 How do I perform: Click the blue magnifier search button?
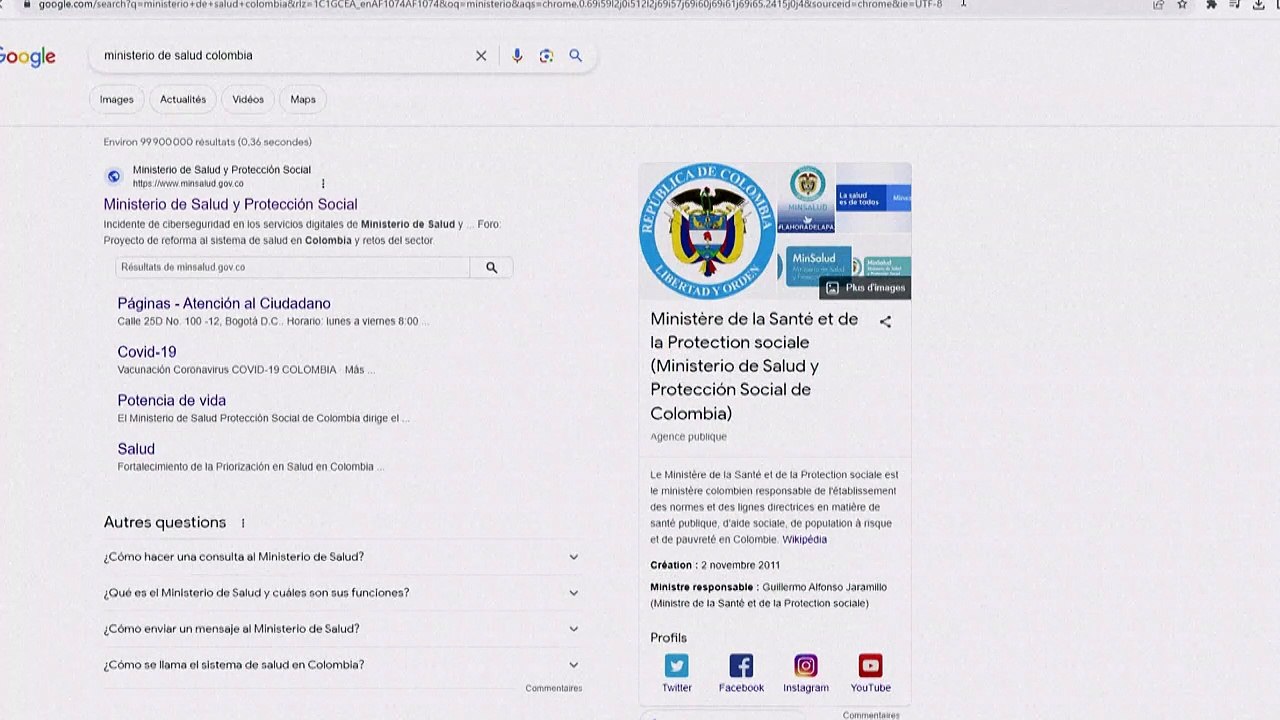pos(576,56)
